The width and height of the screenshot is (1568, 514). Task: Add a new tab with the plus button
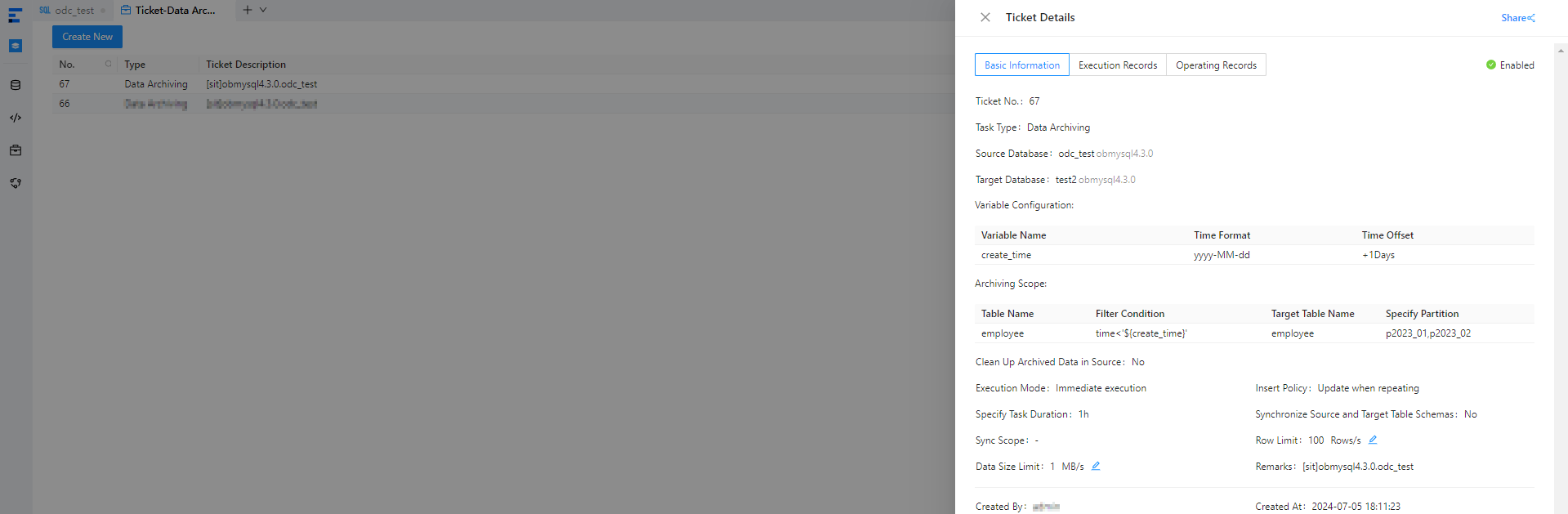[248, 10]
